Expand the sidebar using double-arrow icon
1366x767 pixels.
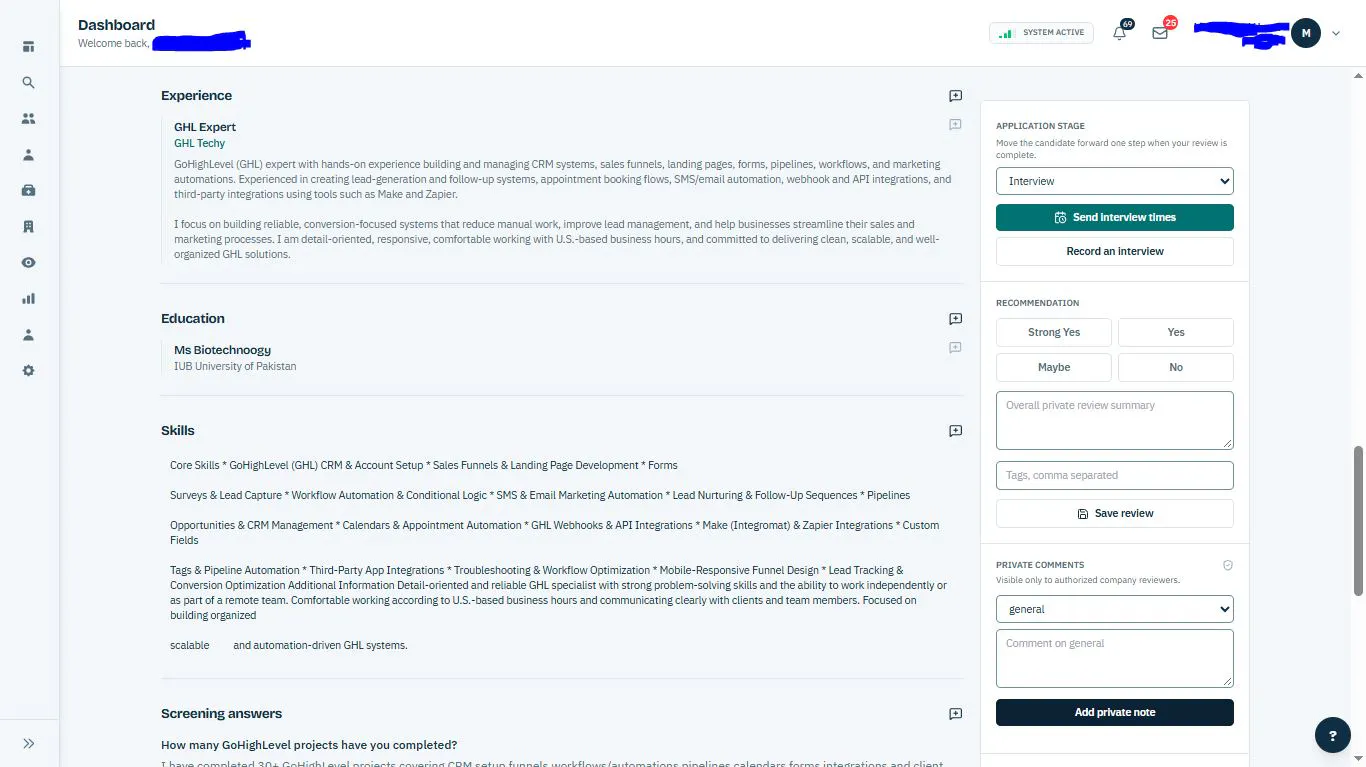pos(28,743)
